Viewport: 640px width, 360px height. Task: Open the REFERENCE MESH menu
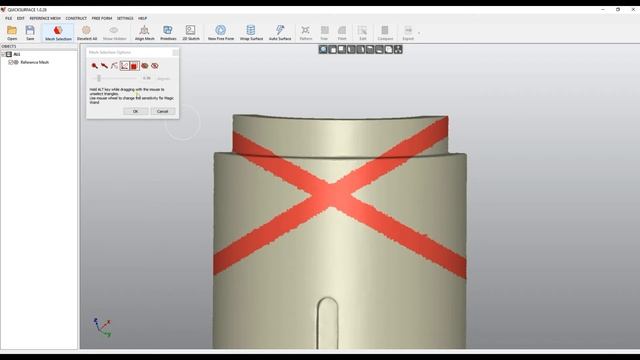(x=45, y=18)
